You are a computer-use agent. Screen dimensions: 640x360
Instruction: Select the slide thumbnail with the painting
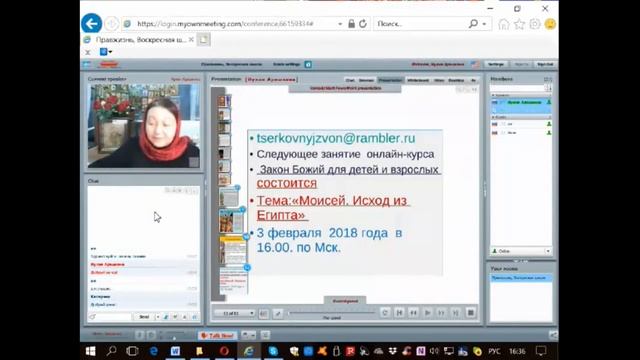click(231, 221)
